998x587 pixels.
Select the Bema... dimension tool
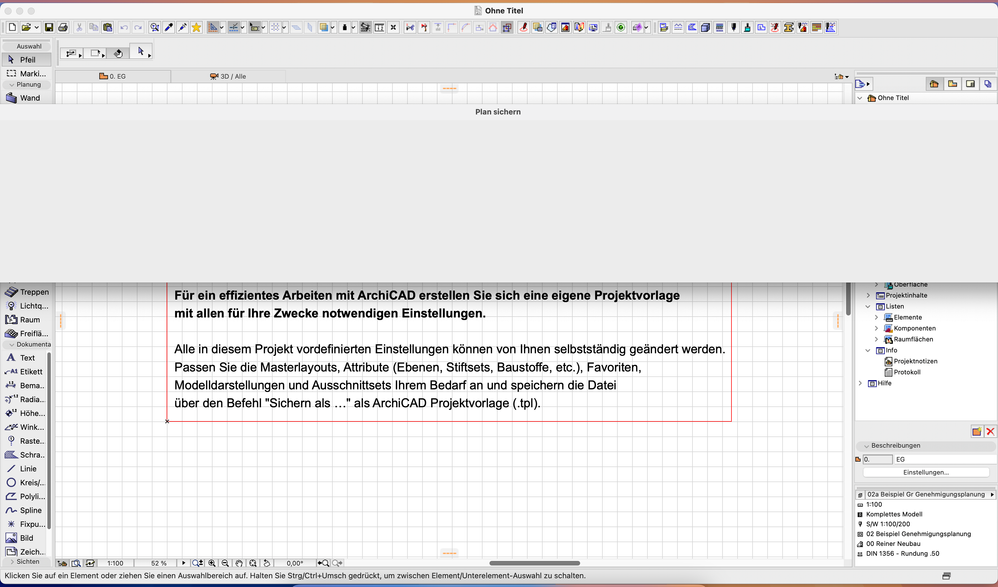pos(24,385)
